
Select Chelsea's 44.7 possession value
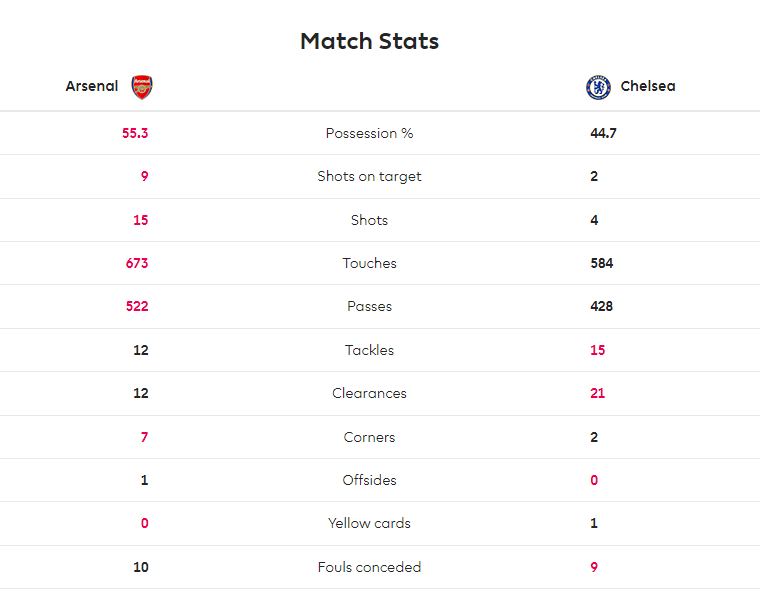coord(603,133)
